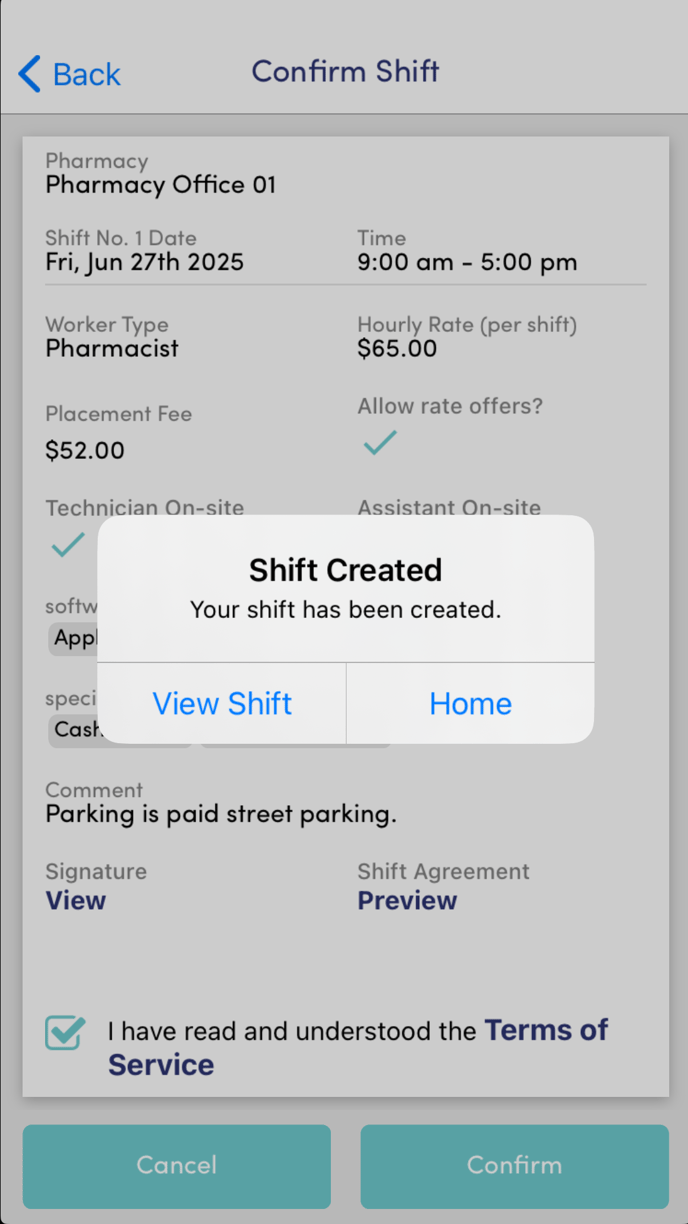Open the Terms of Service link

click(x=358, y=1047)
